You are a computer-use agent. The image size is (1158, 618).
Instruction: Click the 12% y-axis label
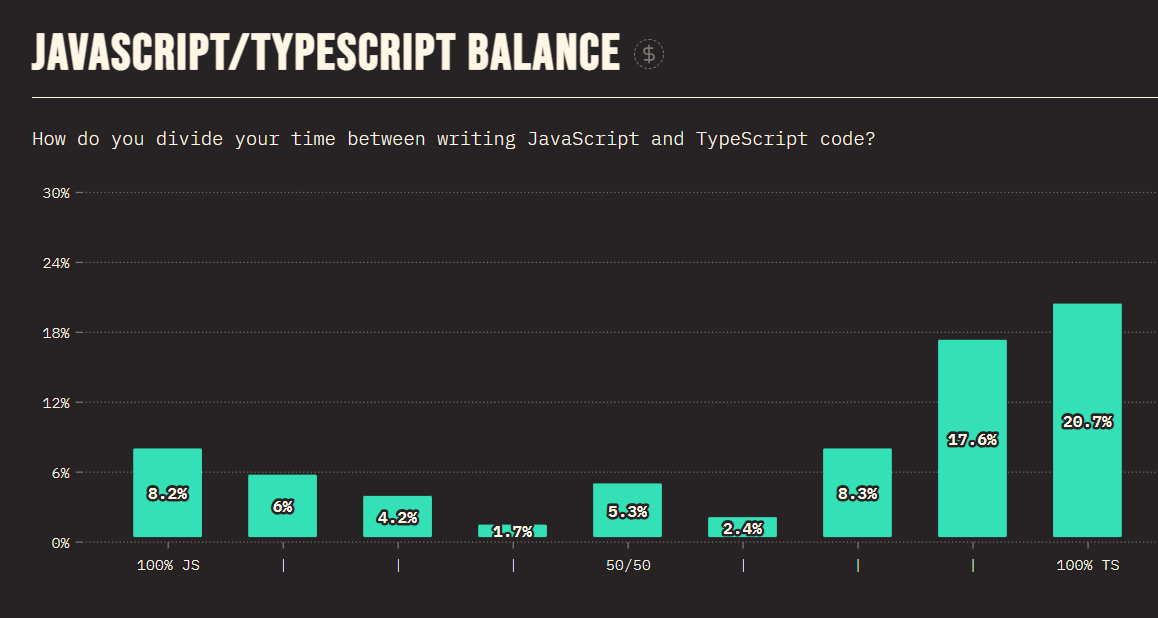(x=56, y=403)
